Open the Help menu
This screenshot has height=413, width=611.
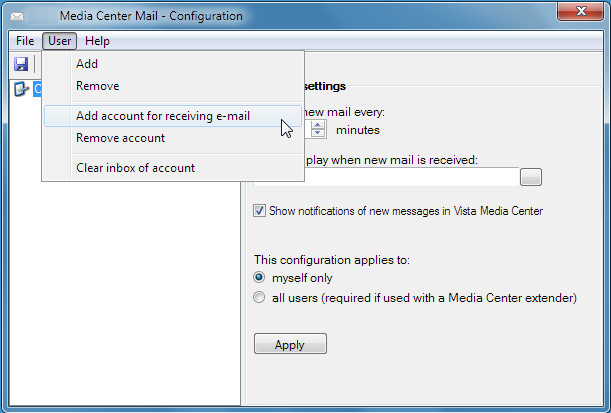[97, 41]
